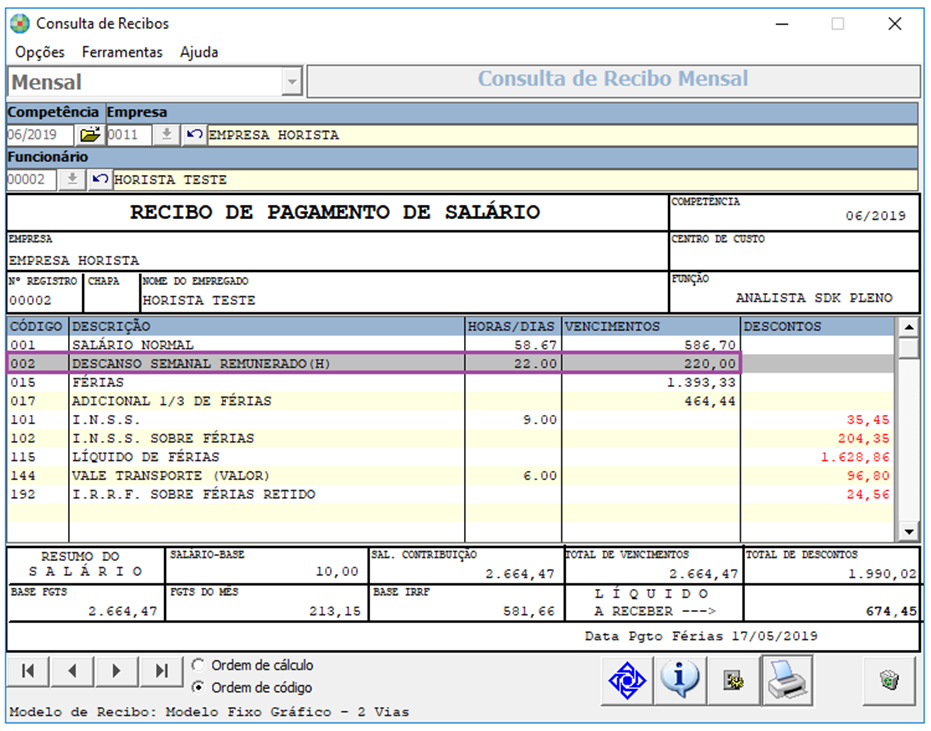
Task: Select the ADICIONAL 1/3 DE FÉRIAS row
Action: click(x=450, y=401)
